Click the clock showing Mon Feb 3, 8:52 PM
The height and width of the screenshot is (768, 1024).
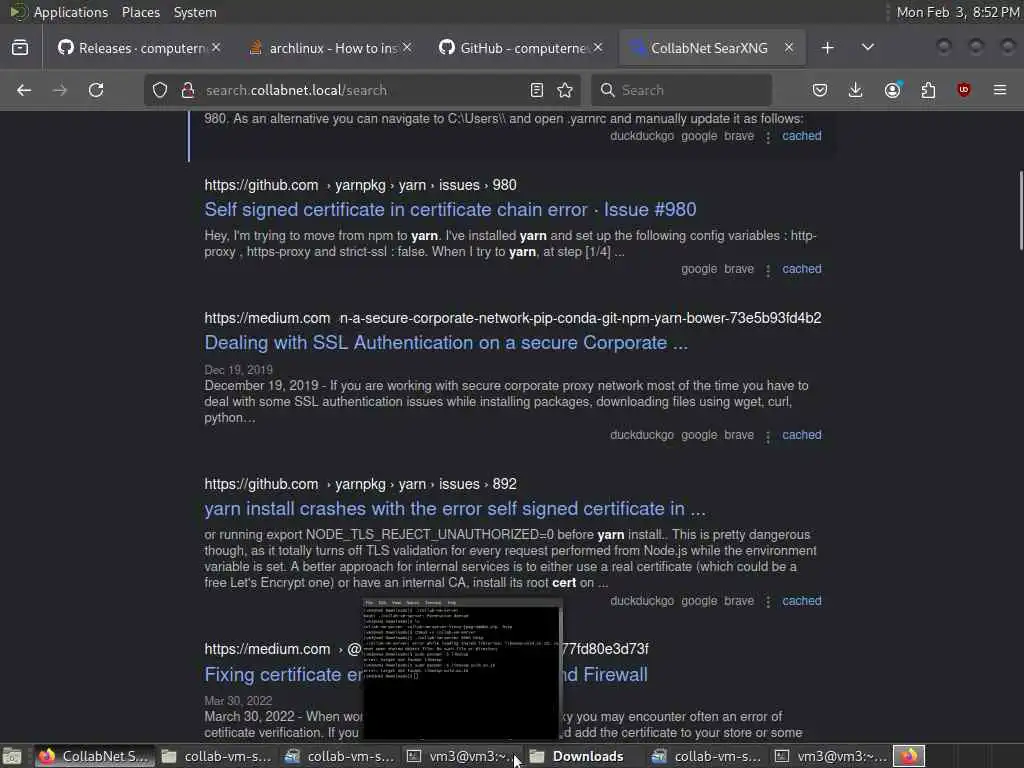coord(958,12)
